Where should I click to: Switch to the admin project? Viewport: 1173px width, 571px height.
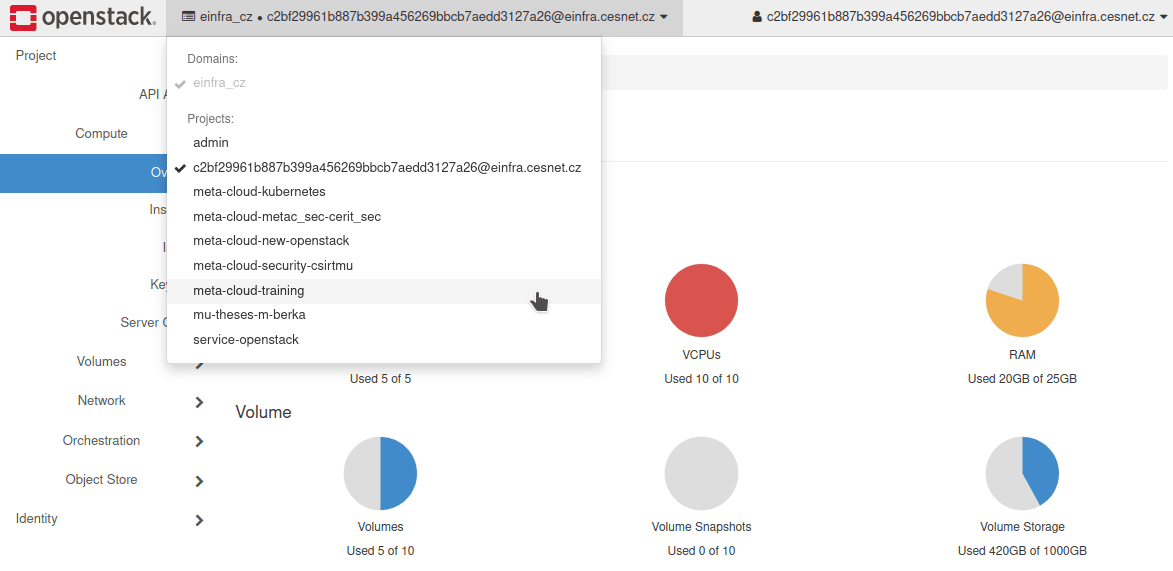[211, 143]
